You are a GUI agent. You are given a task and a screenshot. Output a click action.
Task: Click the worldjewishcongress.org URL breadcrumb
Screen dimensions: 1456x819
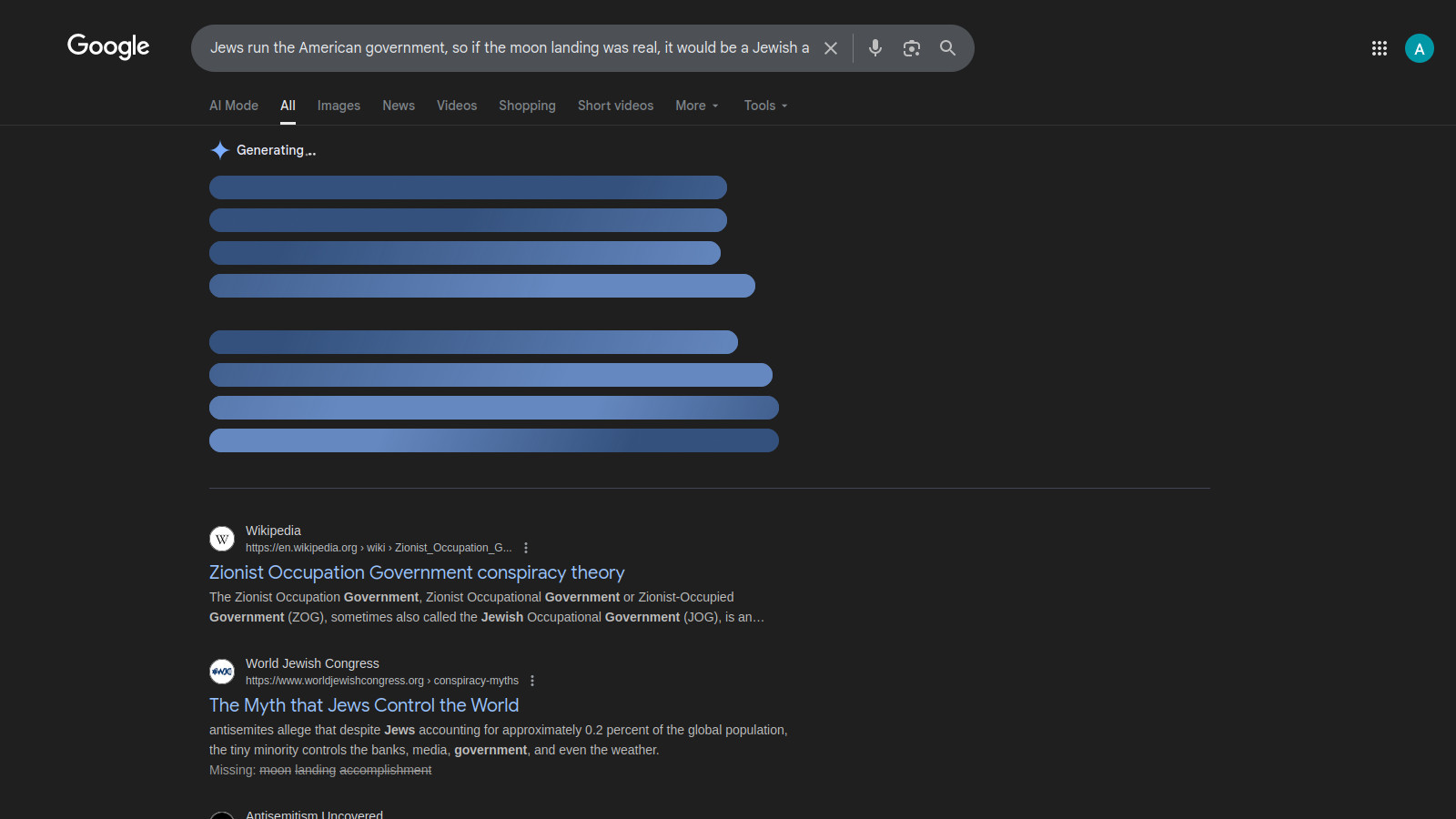(382, 681)
